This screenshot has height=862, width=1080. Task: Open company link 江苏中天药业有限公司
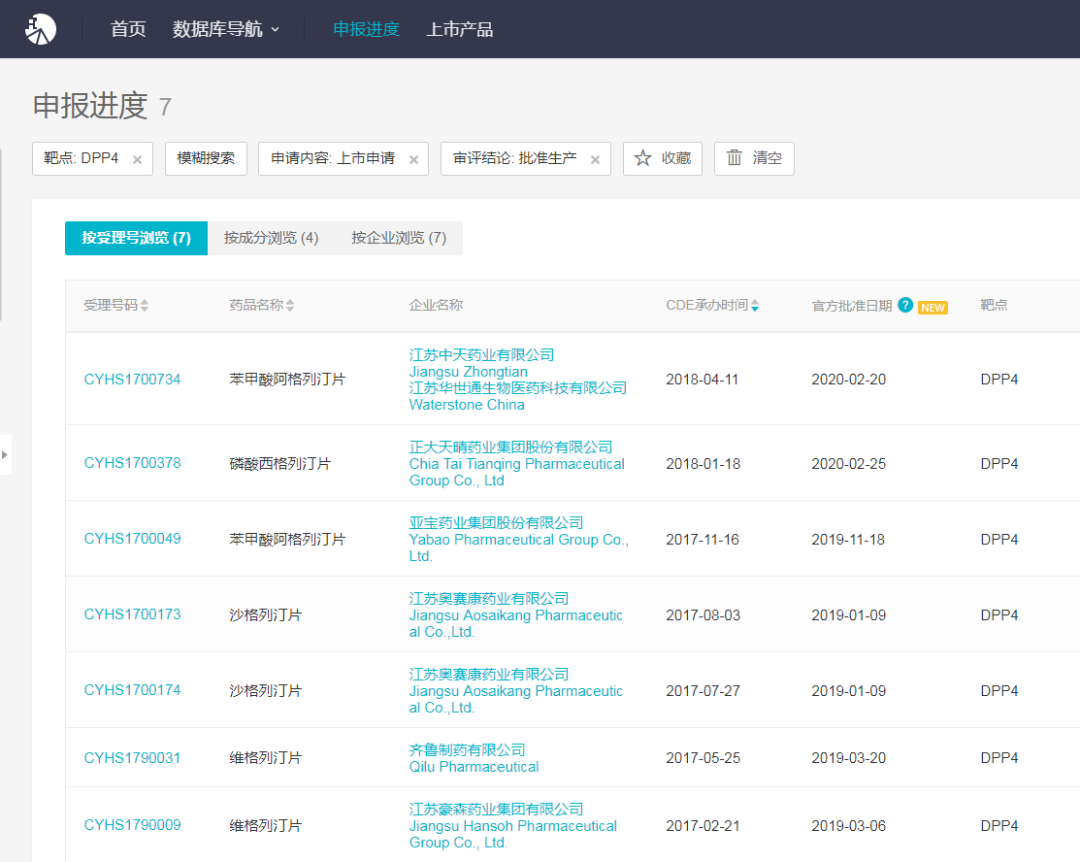[481, 355]
